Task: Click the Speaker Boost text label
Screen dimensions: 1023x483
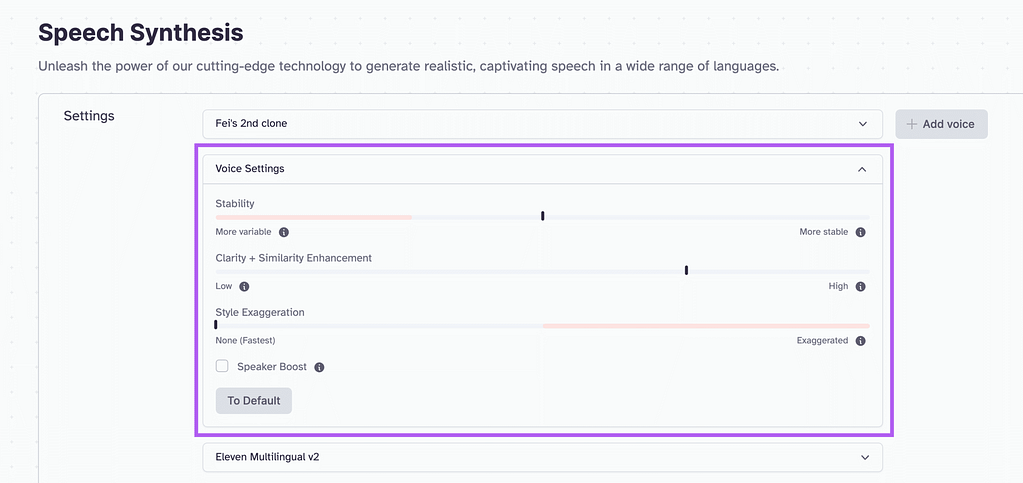Action: point(272,367)
